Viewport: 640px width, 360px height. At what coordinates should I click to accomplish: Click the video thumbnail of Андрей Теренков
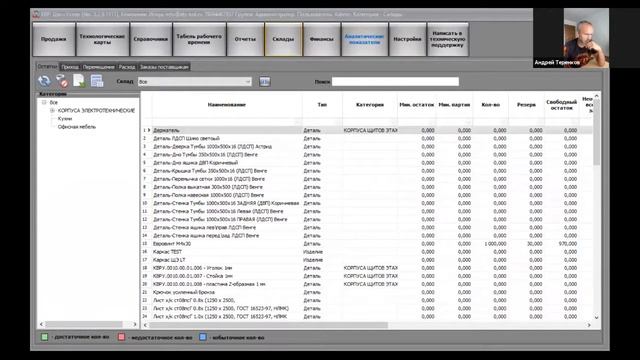click(x=571, y=38)
